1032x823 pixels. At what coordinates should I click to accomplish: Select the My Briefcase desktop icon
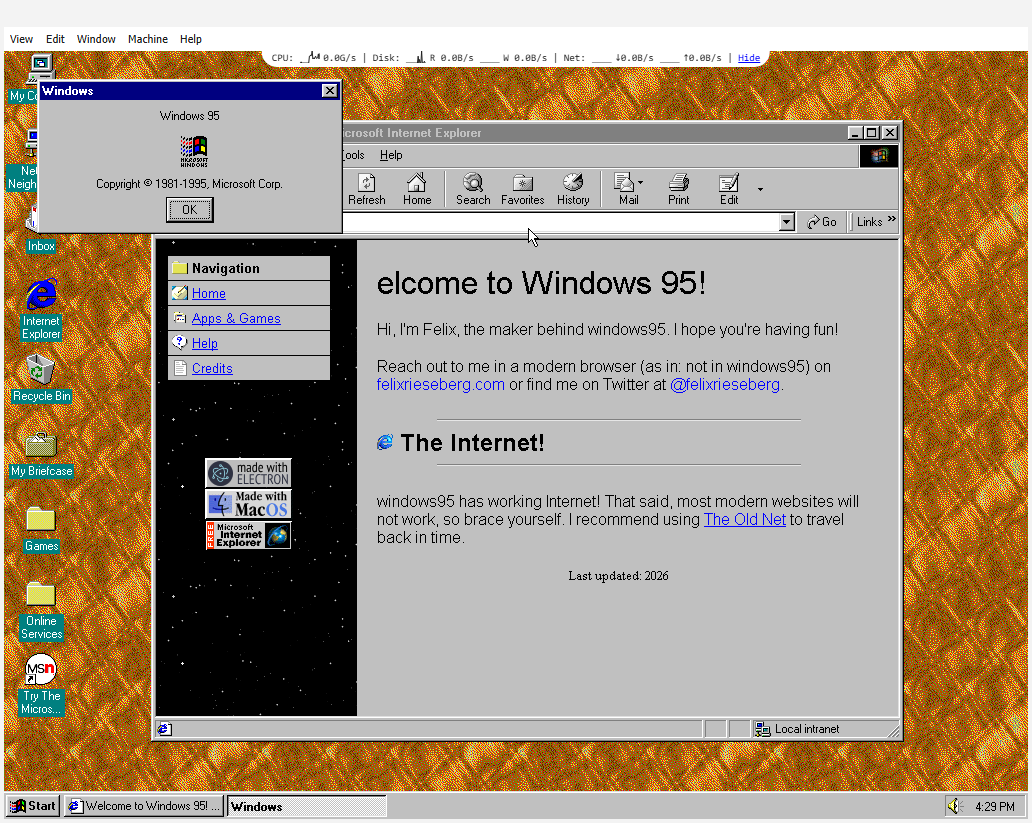tap(41, 454)
